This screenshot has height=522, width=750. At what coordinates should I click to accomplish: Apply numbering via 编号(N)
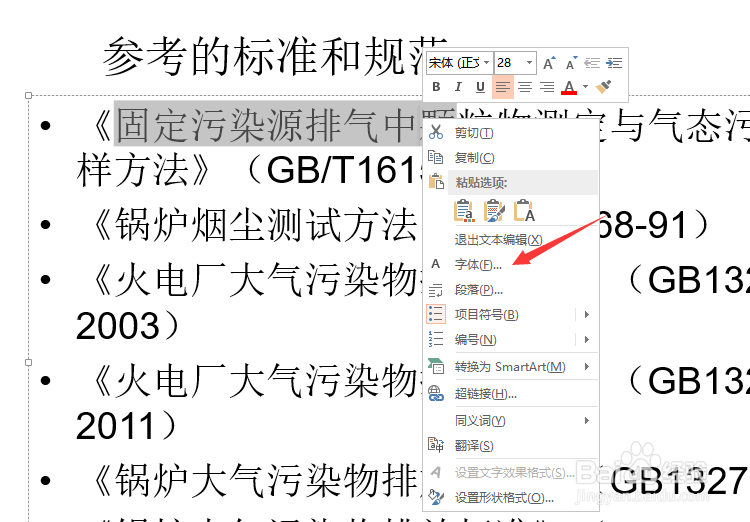tap(475, 340)
